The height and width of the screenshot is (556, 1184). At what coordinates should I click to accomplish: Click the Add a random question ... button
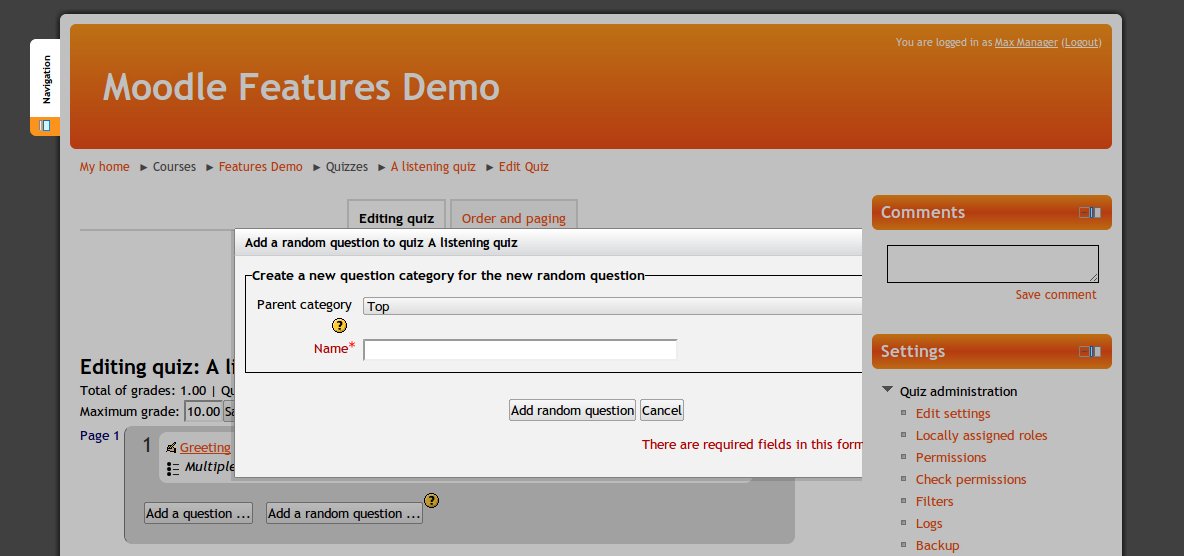pyautogui.click(x=344, y=513)
